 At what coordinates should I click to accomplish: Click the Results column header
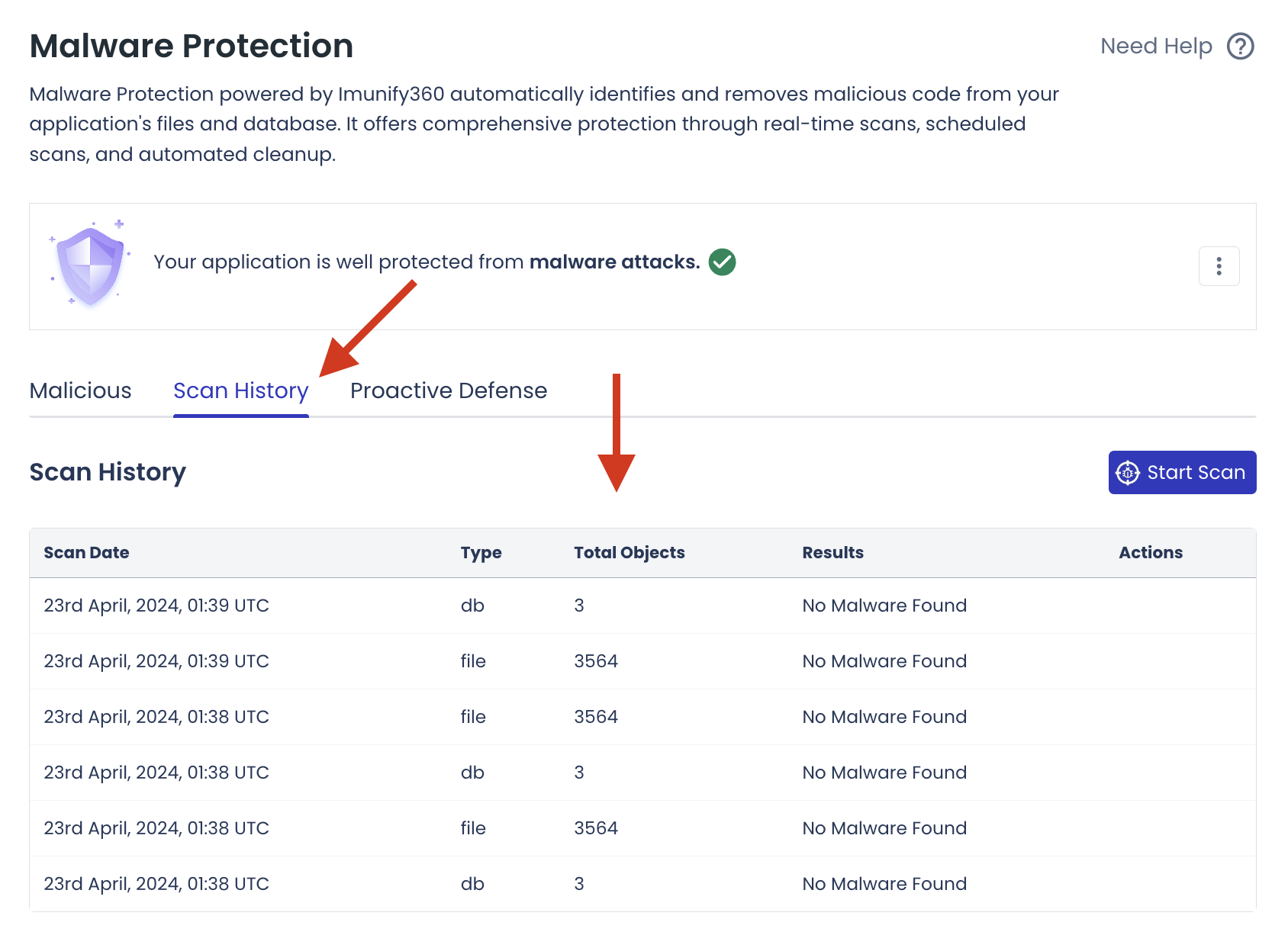pyautogui.click(x=832, y=553)
